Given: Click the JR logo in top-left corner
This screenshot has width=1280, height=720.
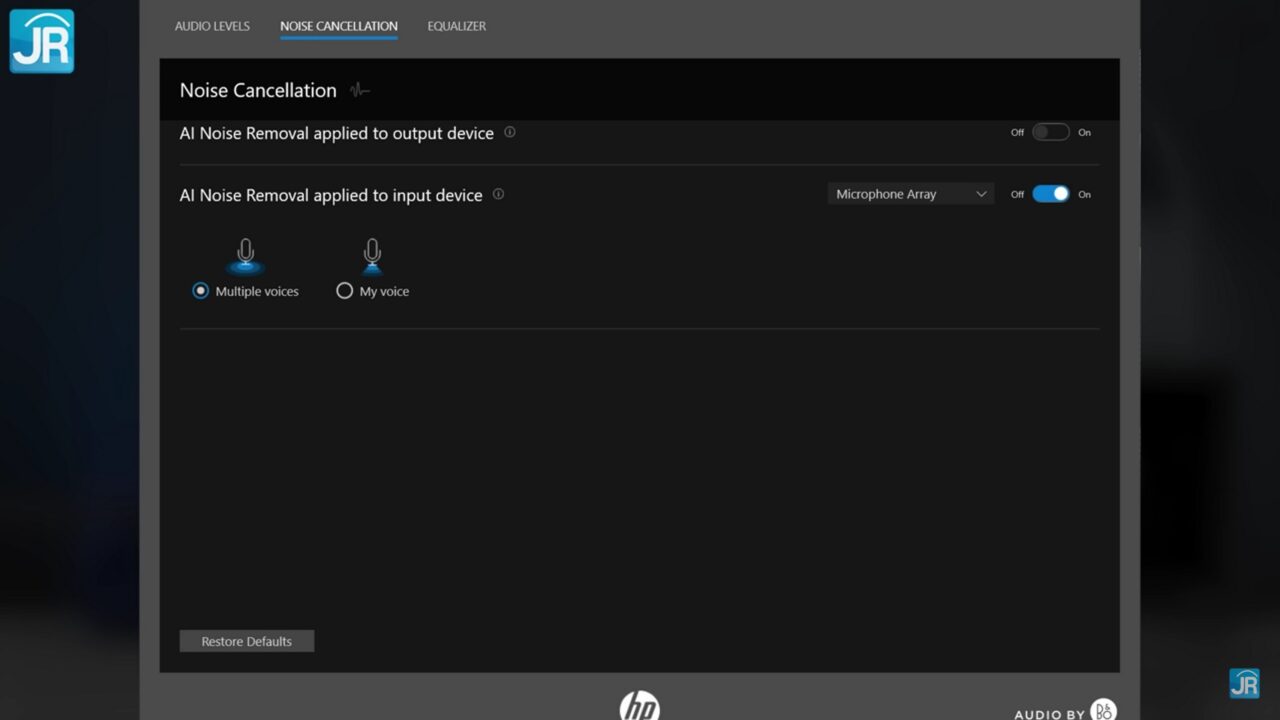Looking at the screenshot, I should click(x=42, y=41).
